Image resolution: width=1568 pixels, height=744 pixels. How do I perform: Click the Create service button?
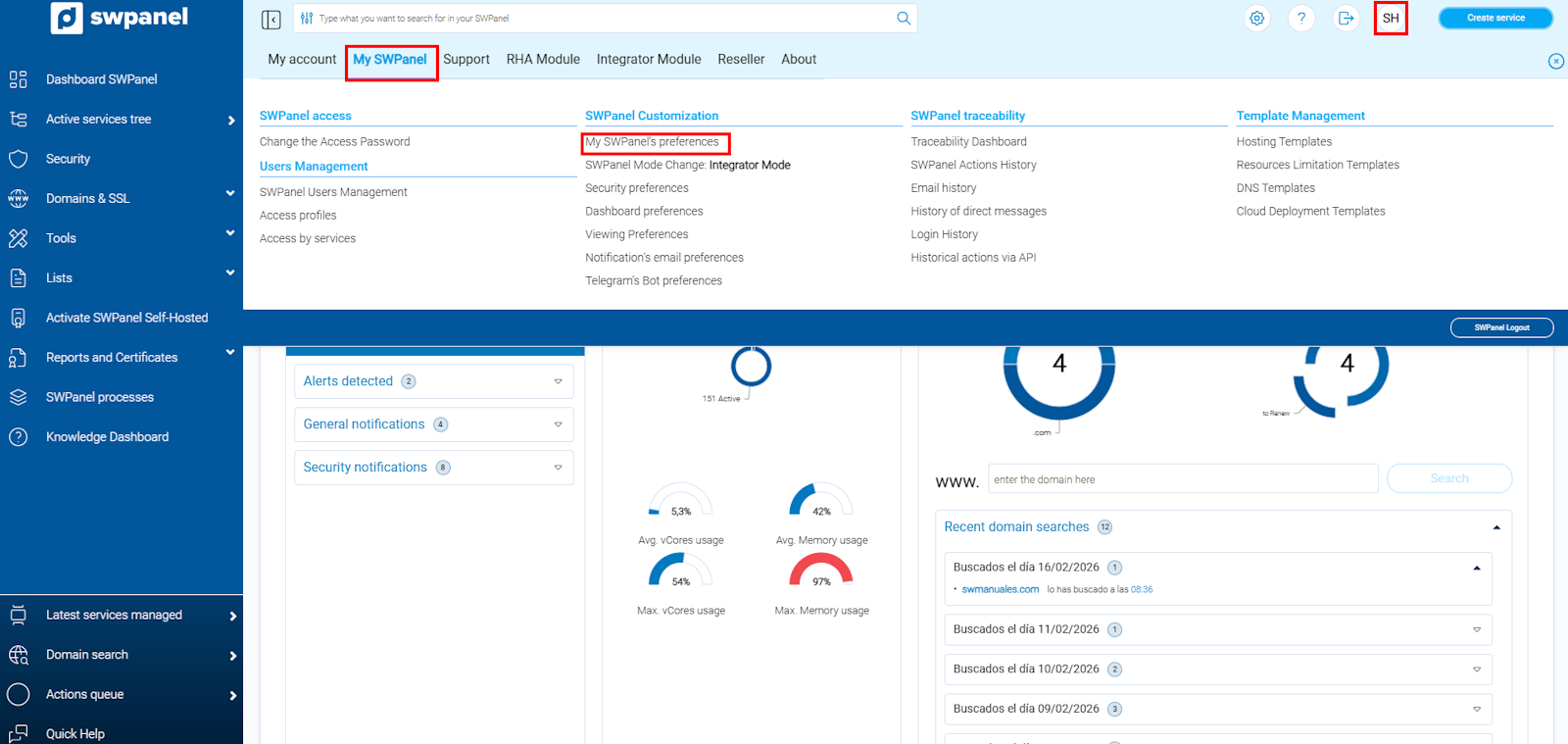pyautogui.click(x=1494, y=18)
